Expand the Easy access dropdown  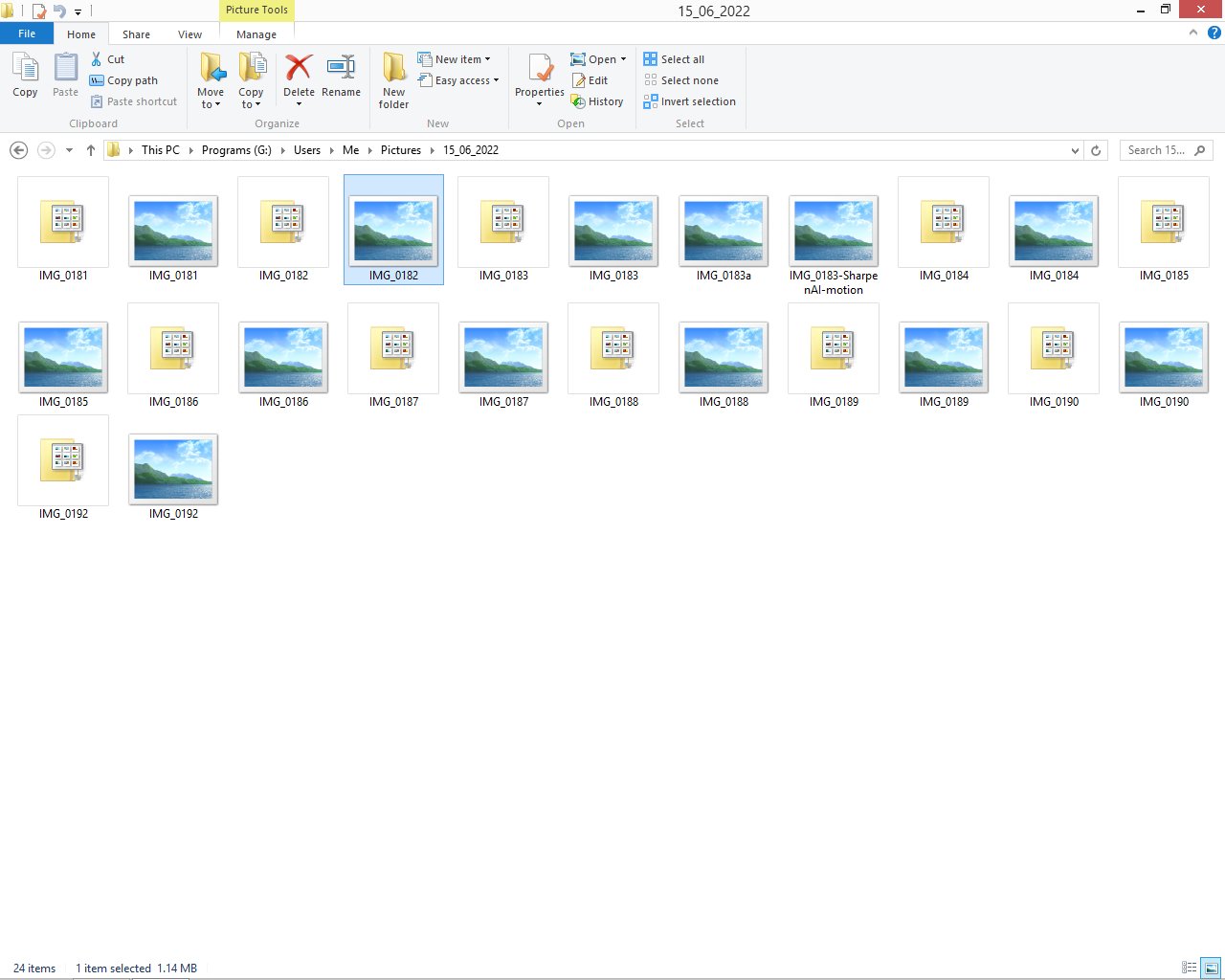pyautogui.click(x=459, y=80)
